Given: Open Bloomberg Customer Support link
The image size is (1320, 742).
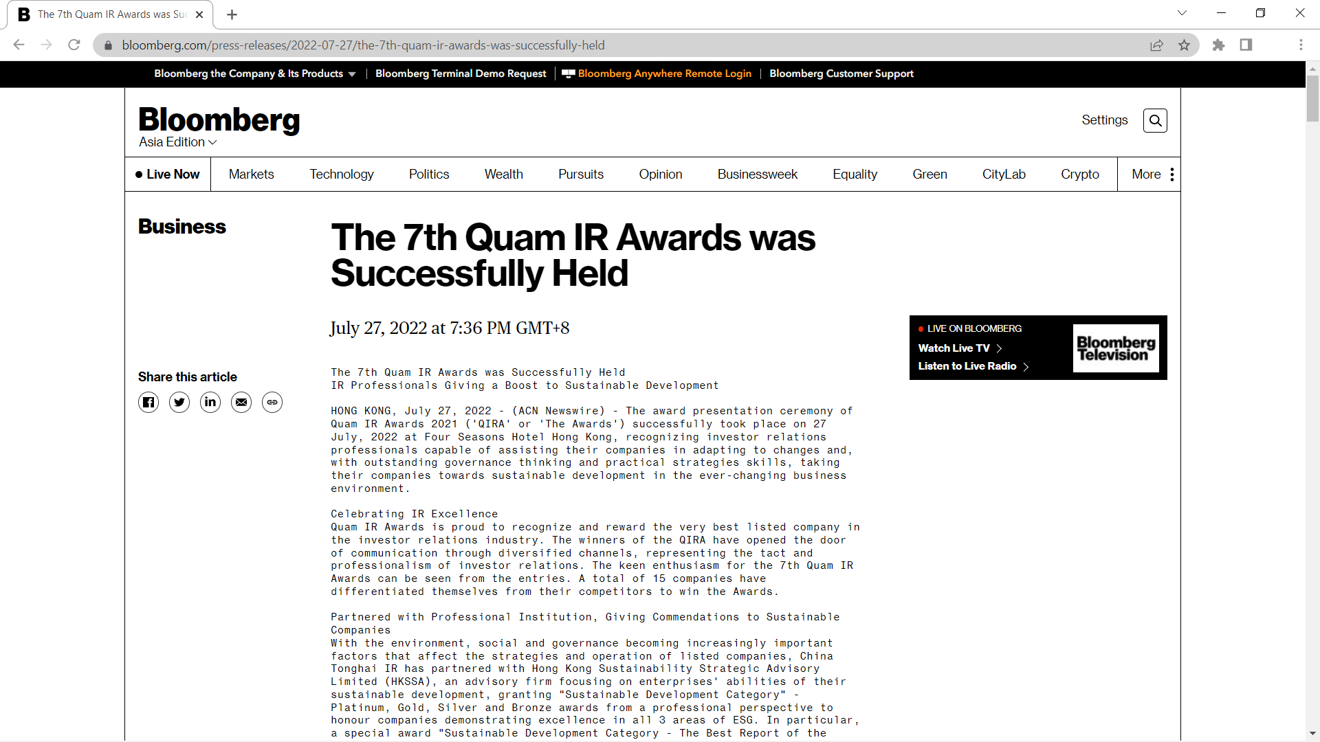Looking at the screenshot, I should tap(841, 74).
